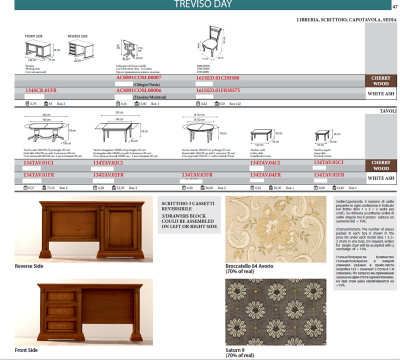Viewport: 400px width, 360px height.
Task: Click product code 134TAV.03FR
Action: [197, 175]
